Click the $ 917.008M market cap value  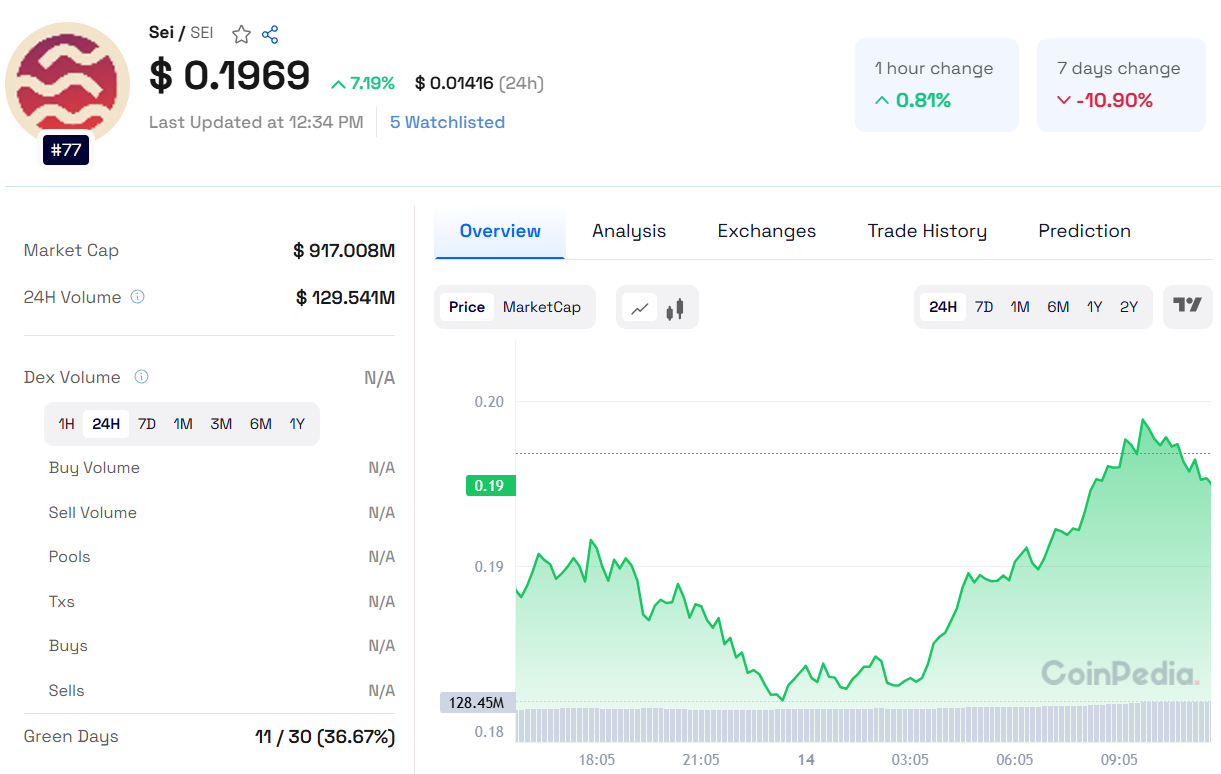pyautogui.click(x=344, y=250)
